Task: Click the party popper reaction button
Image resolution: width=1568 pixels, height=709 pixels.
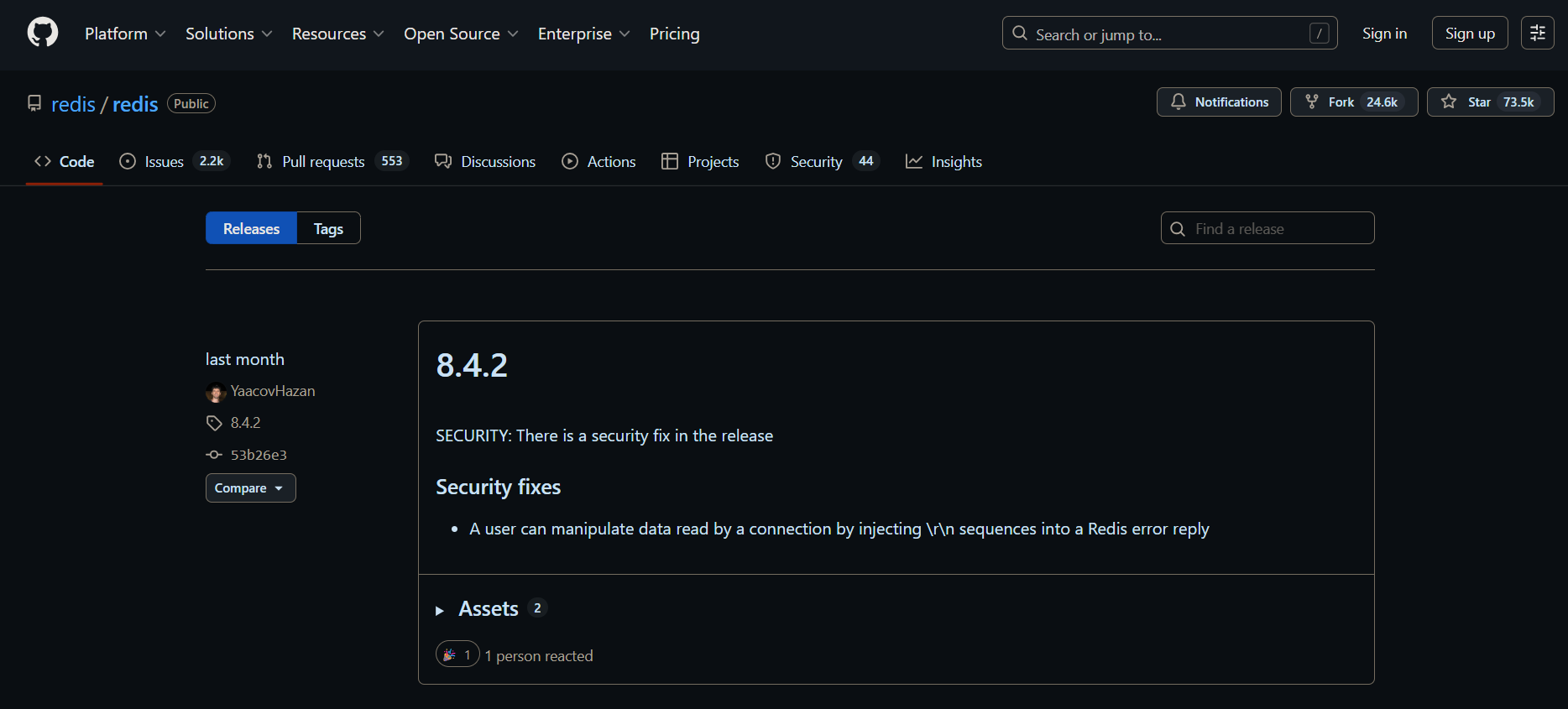Action: [457, 654]
